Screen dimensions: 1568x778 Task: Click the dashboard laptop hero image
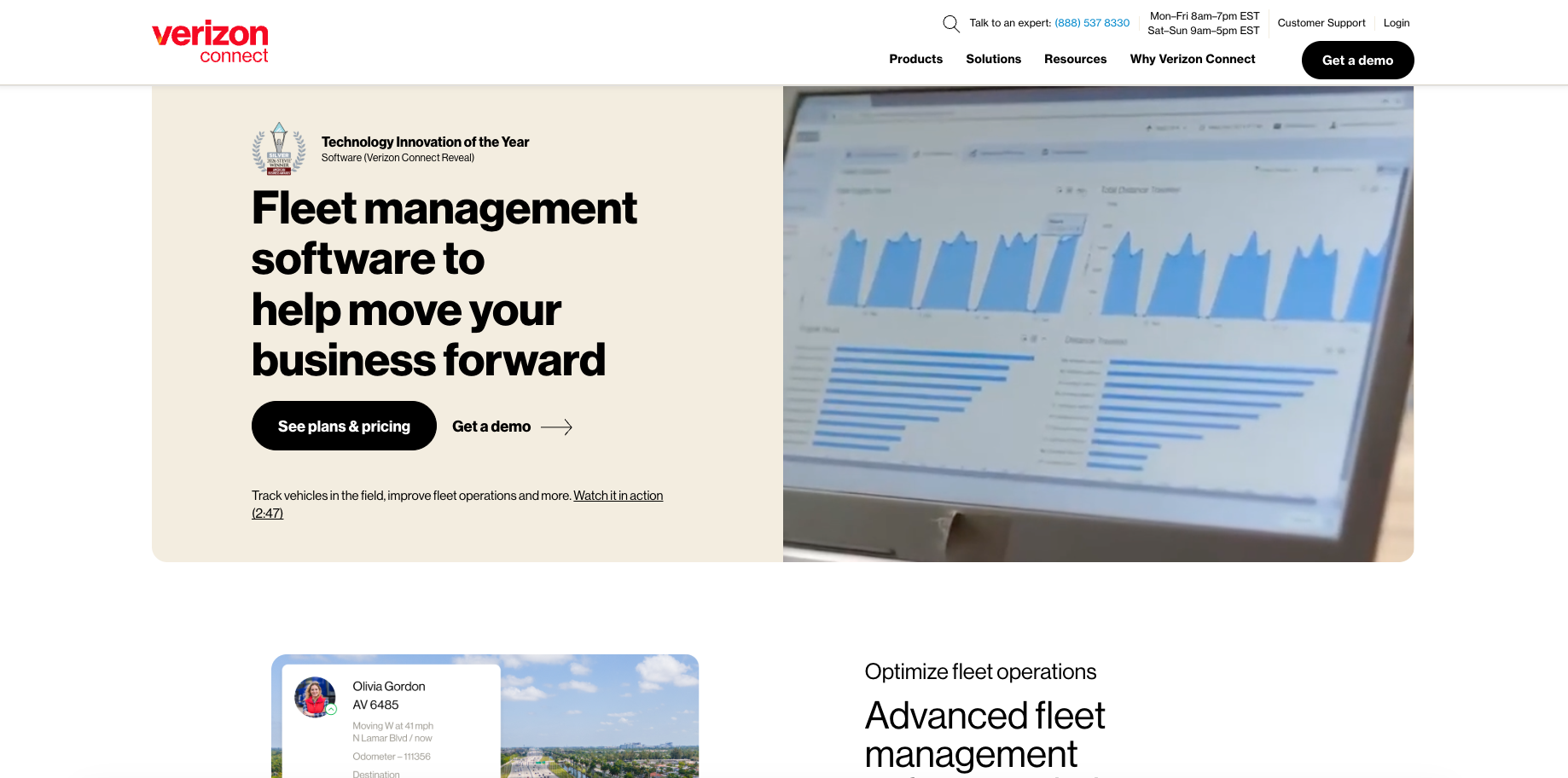(1098, 323)
